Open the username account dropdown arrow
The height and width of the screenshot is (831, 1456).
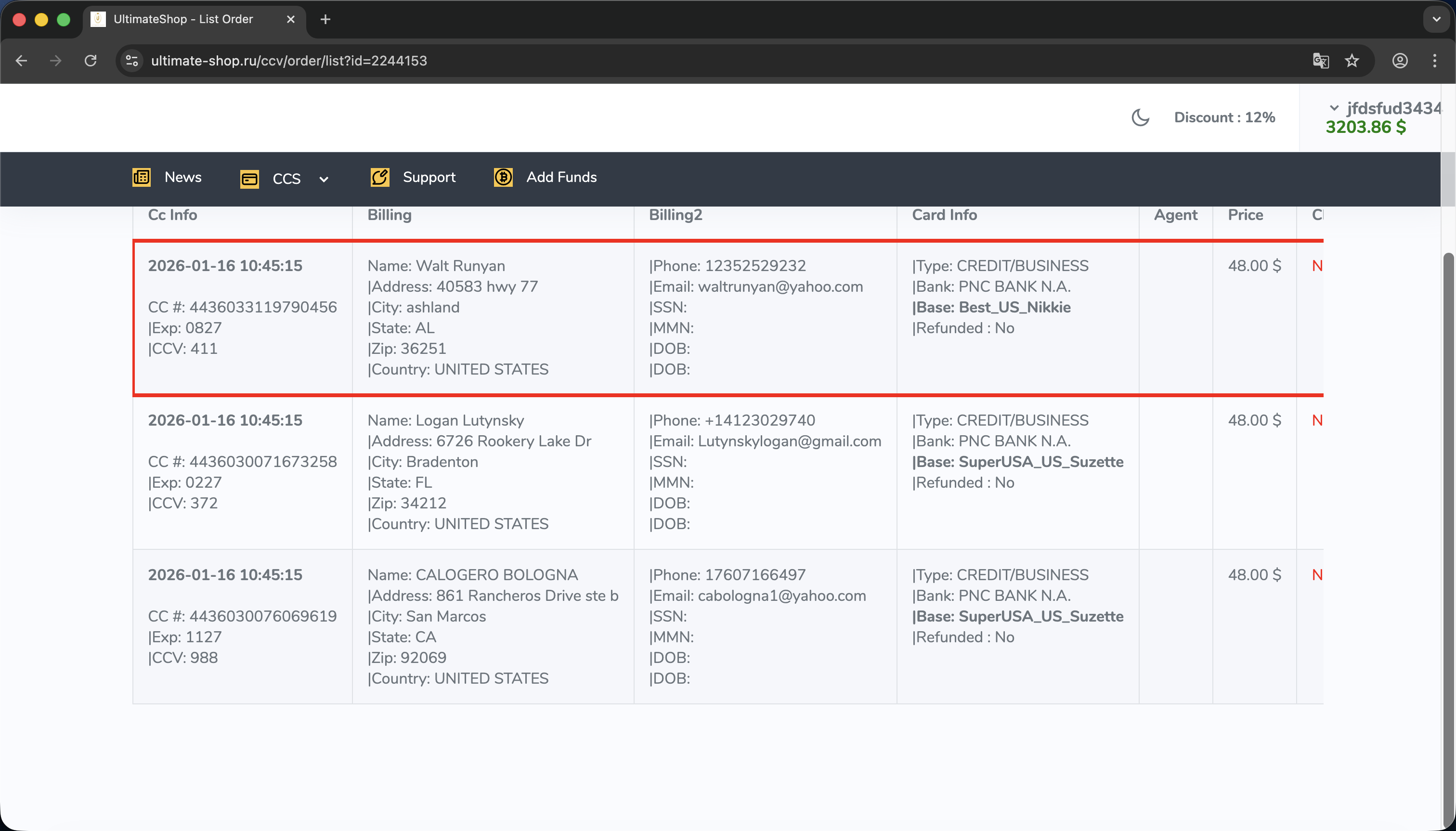click(1334, 108)
